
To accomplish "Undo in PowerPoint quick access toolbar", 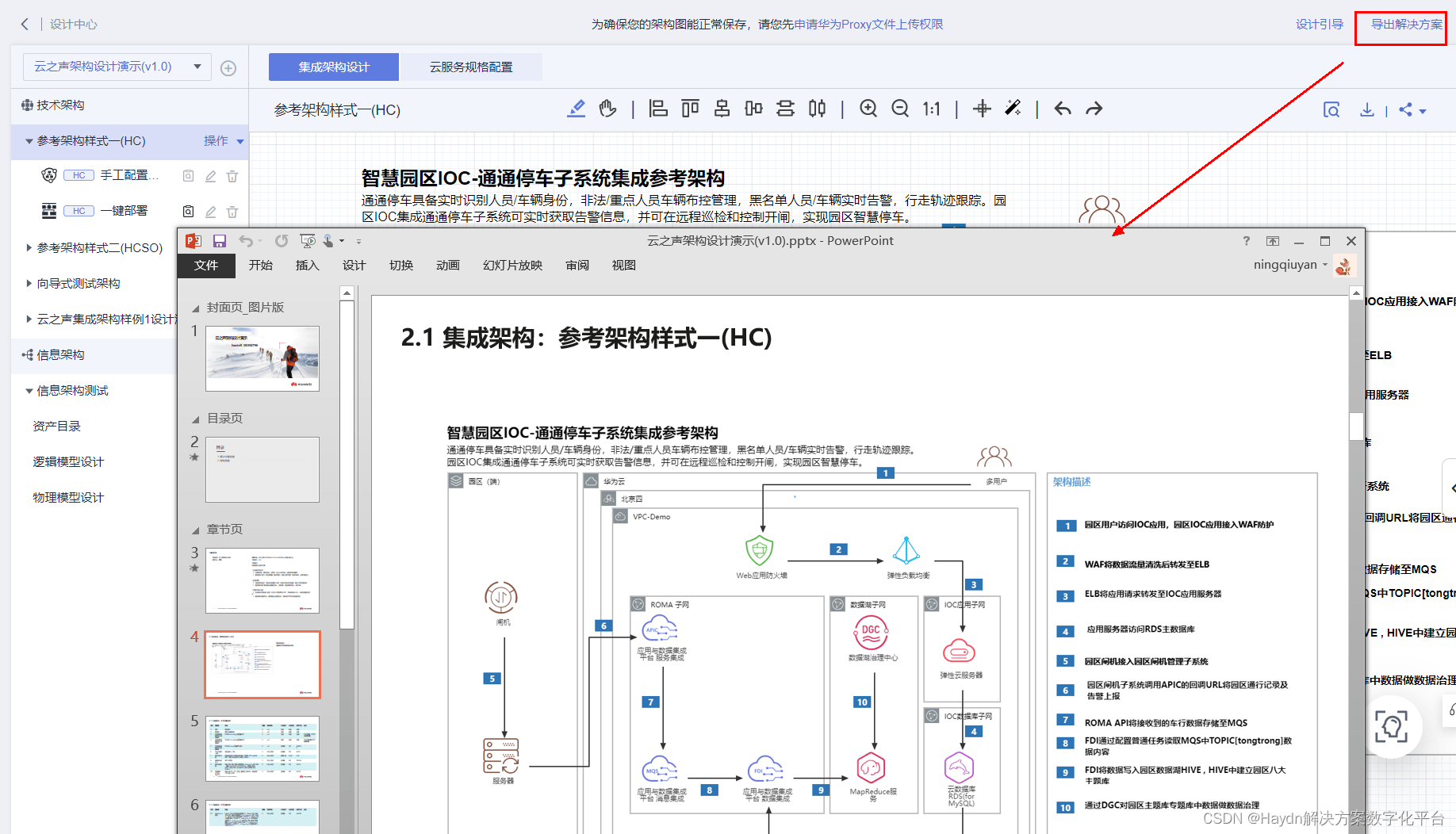I will point(247,241).
